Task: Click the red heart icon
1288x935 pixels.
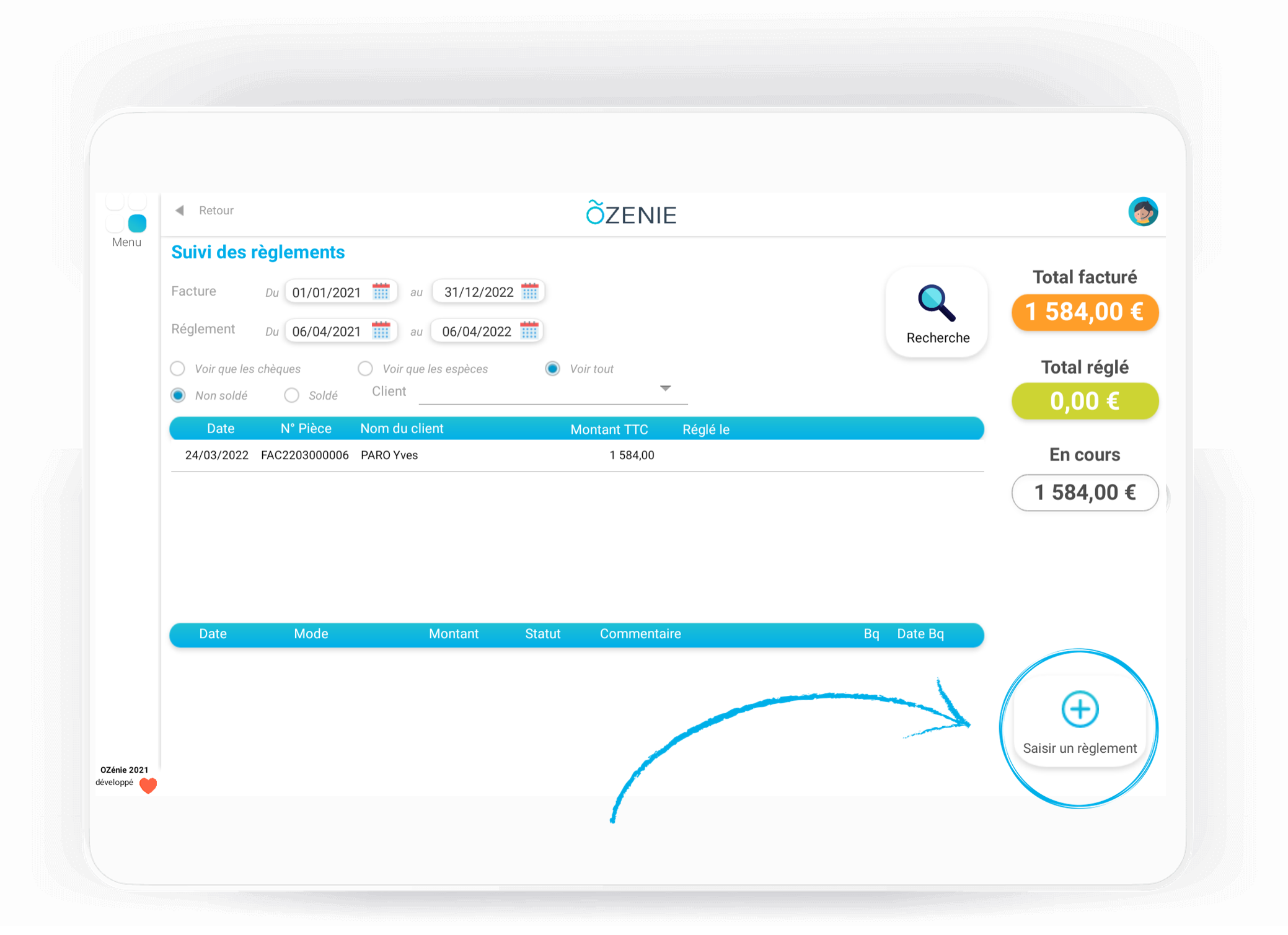Action: (148, 785)
